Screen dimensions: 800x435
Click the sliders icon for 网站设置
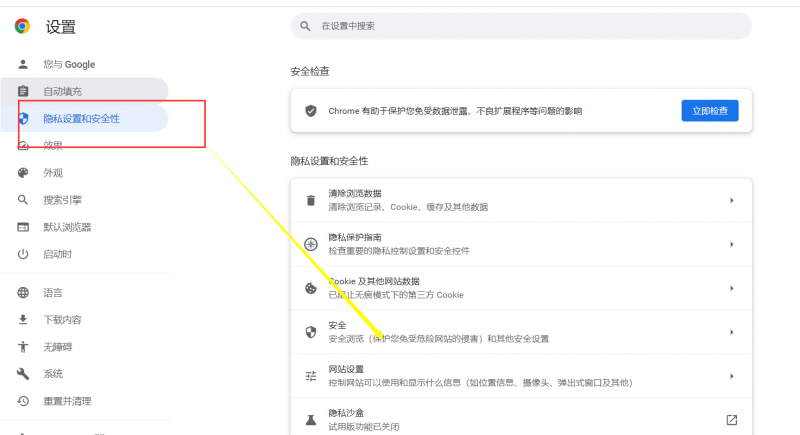(310, 376)
